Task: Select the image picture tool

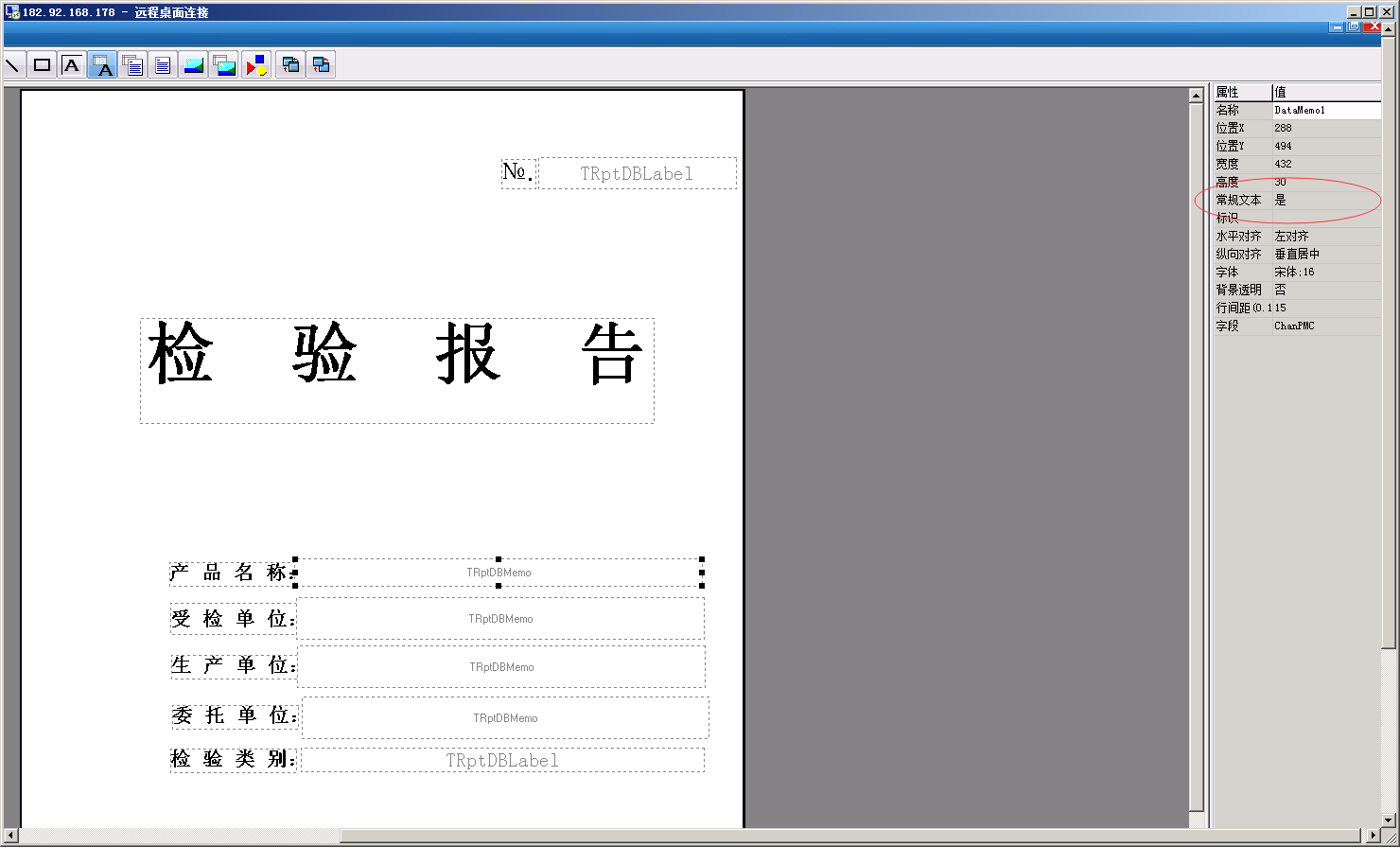Action: pyautogui.click(x=194, y=65)
